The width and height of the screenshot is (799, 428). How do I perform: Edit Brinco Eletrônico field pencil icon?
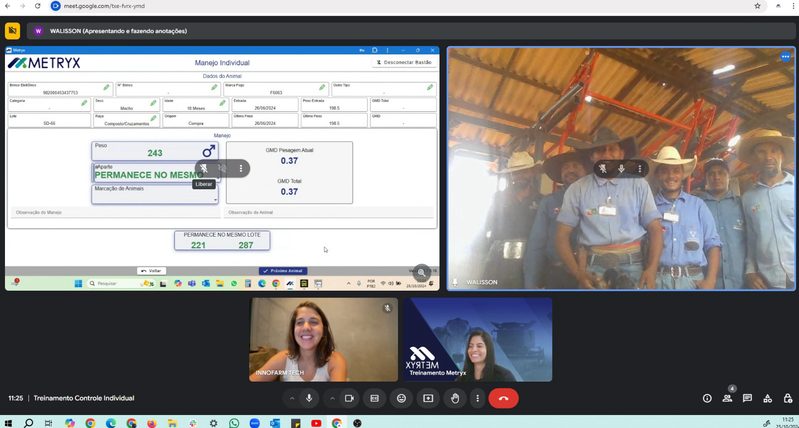106,87
